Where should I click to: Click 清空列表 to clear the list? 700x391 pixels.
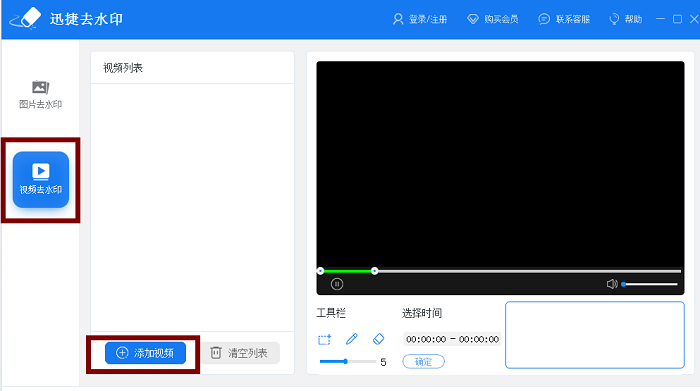(239, 353)
